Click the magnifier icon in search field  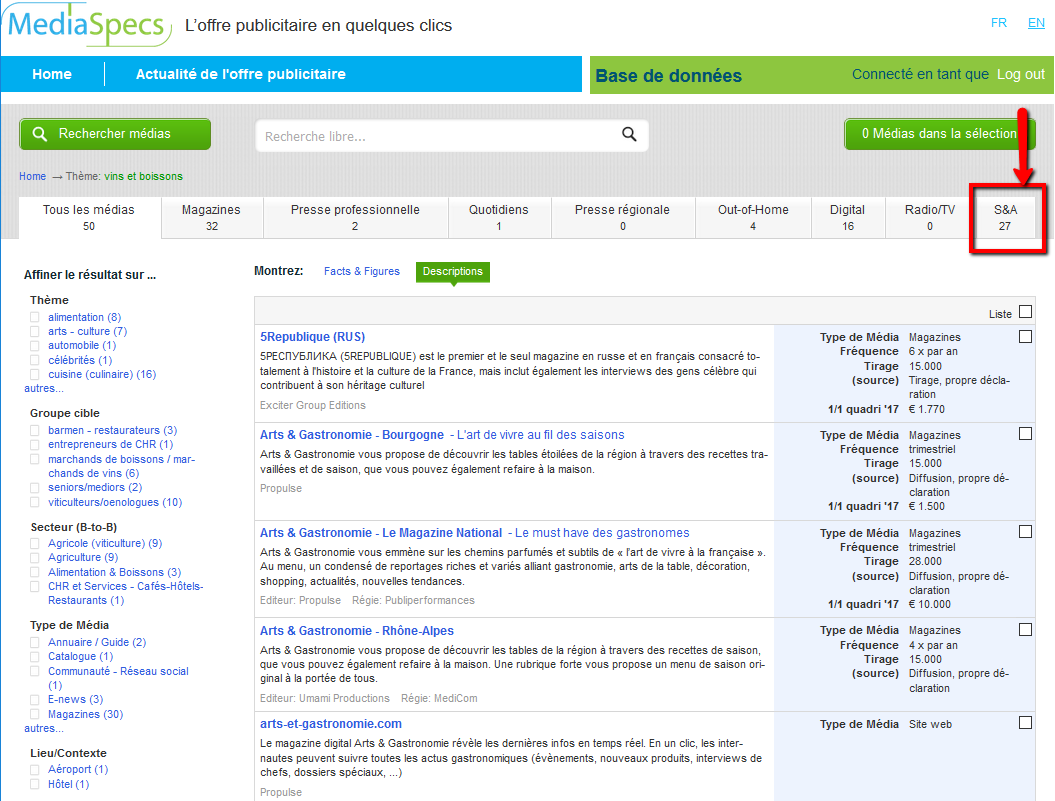pos(629,135)
